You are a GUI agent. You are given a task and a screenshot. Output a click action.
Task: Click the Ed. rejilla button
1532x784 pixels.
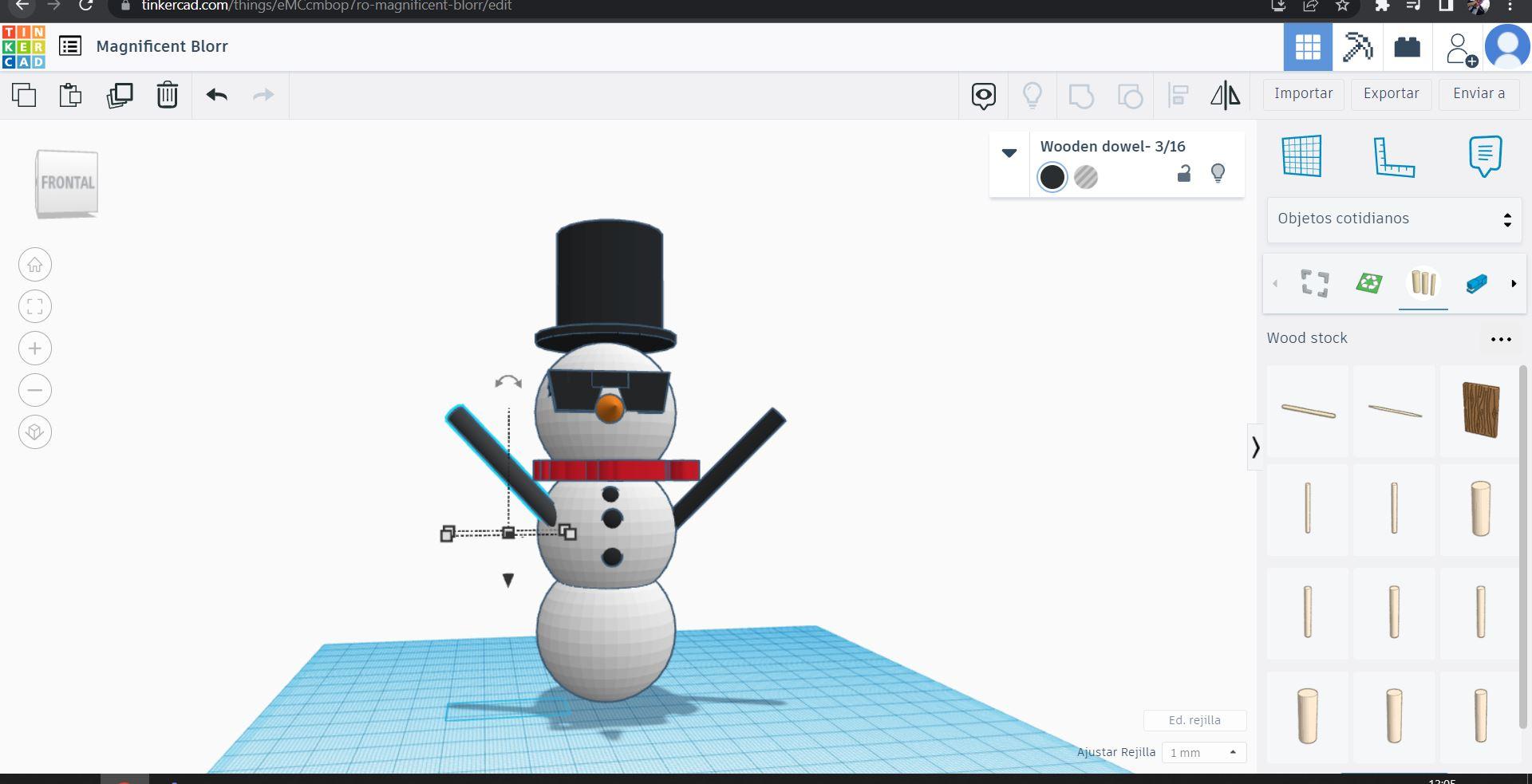pos(1194,720)
